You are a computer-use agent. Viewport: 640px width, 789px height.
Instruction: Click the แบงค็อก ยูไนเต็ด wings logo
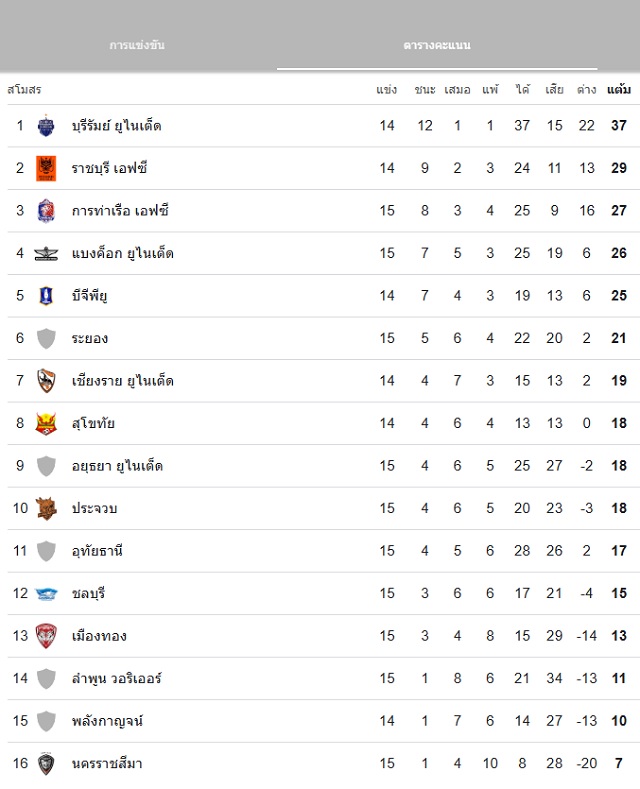46,253
